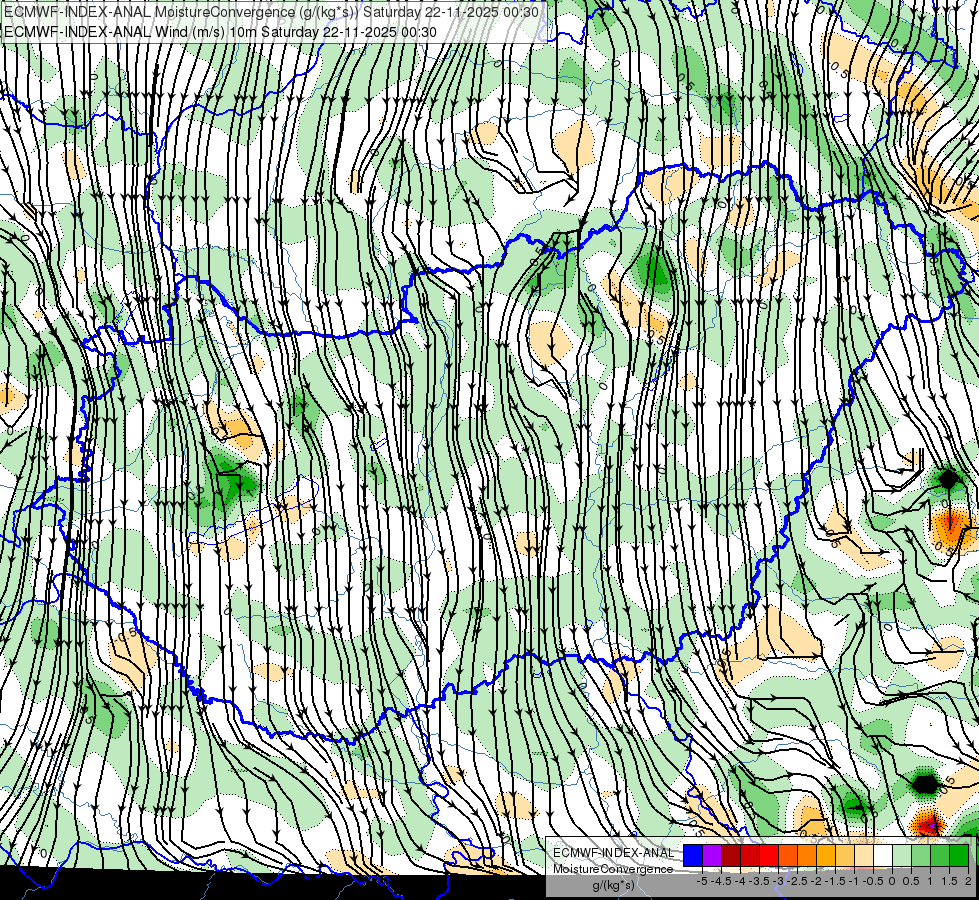
Task: Pick the white legend swatch between -0.5 and 0
Action: [883, 855]
